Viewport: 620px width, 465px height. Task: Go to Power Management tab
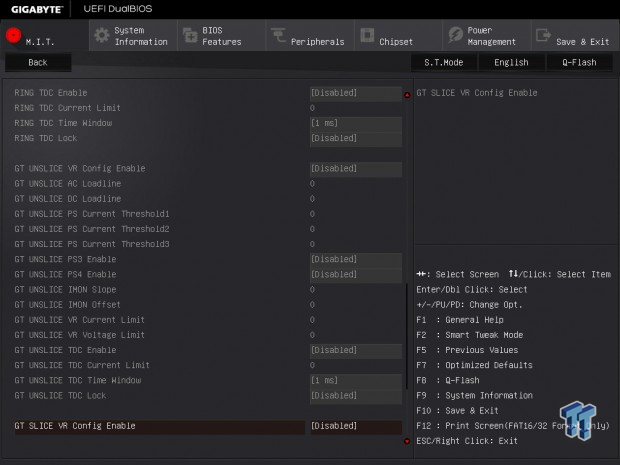point(487,36)
